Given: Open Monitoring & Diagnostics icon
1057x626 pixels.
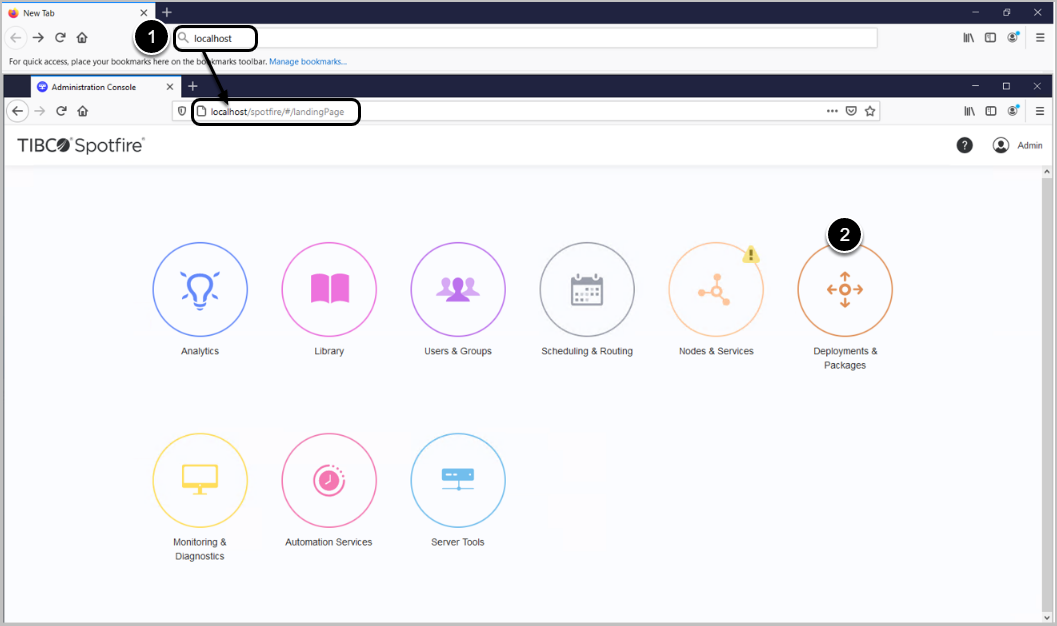Looking at the screenshot, I should click(x=199, y=480).
